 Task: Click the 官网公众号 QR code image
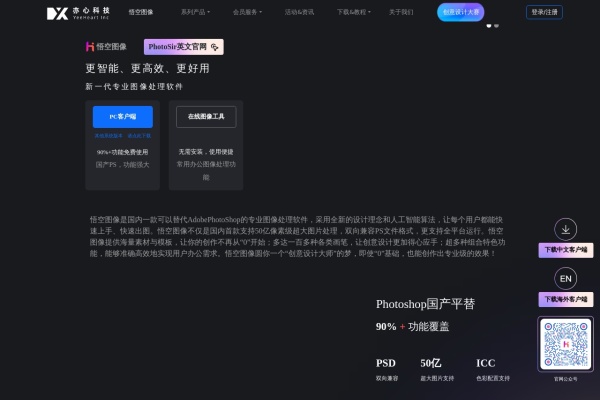point(566,344)
